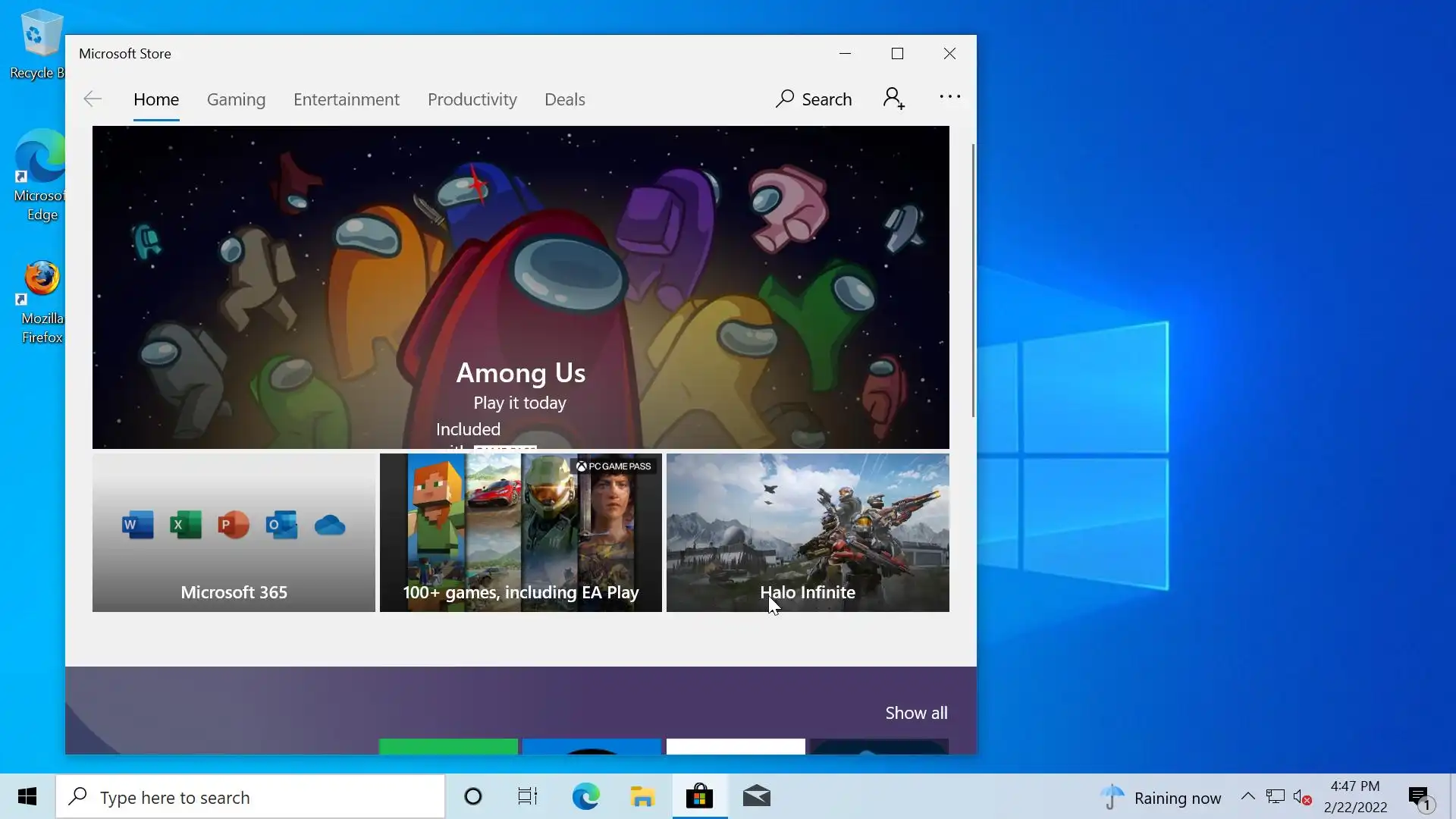Click the back arrow in Store
Image resolution: width=1456 pixels, height=819 pixels.
click(x=93, y=99)
